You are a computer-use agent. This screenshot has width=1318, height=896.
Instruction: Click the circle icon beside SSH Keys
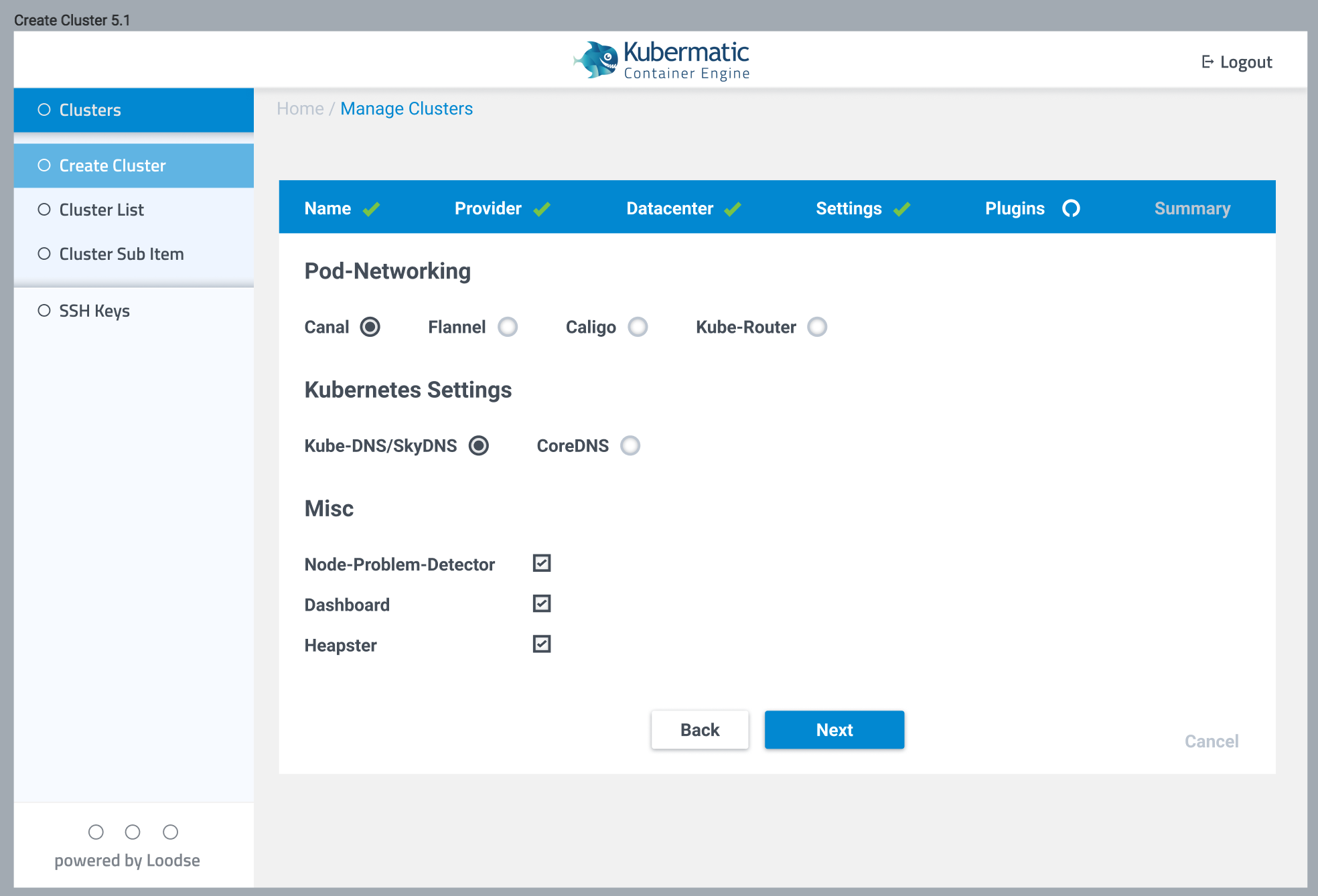click(x=44, y=311)
